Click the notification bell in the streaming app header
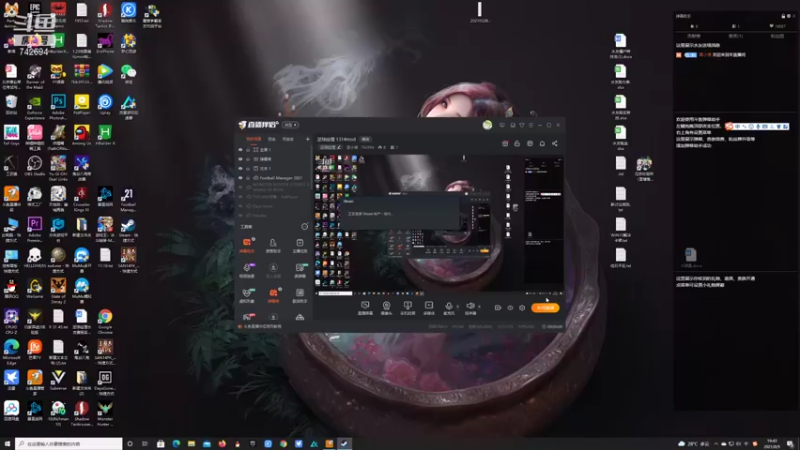The width and height of the screenshot is (800, 450). pyautogui.click(x=542, y=143)
